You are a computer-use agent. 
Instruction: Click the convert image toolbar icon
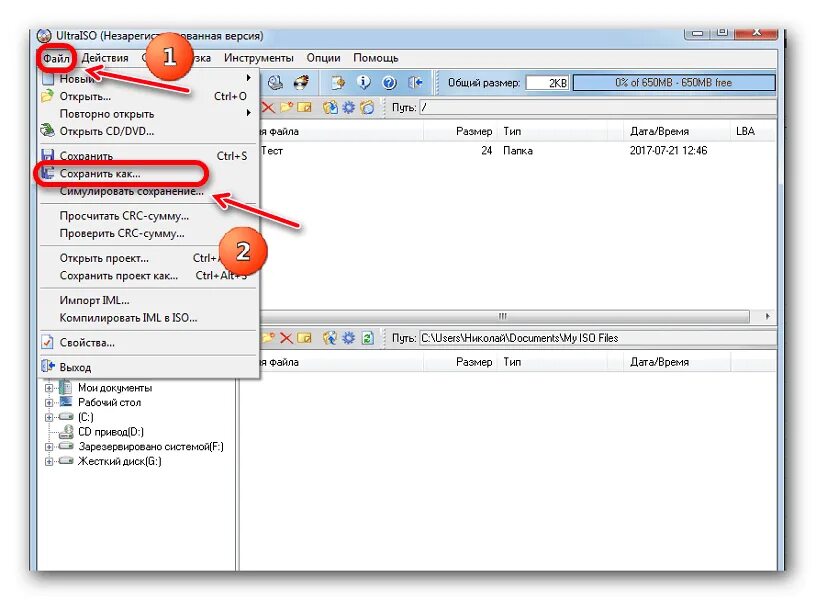tap(338, 82)
